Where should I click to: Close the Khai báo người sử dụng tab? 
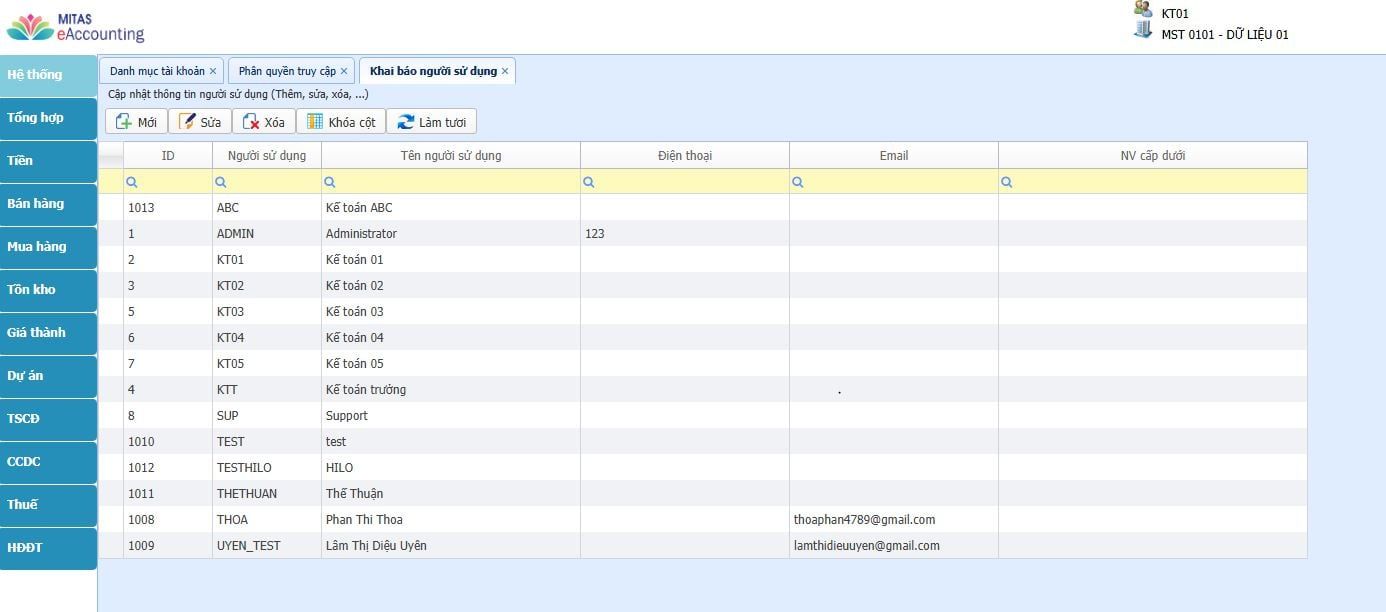click(x=505, y=71)
